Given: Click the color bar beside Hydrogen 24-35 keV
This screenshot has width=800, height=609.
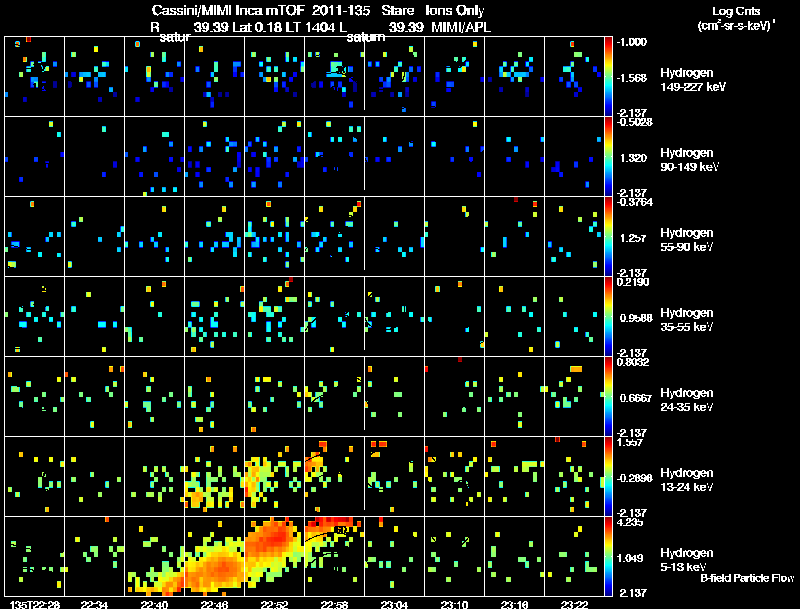Looking at the screenshot, I should point(608,396).
